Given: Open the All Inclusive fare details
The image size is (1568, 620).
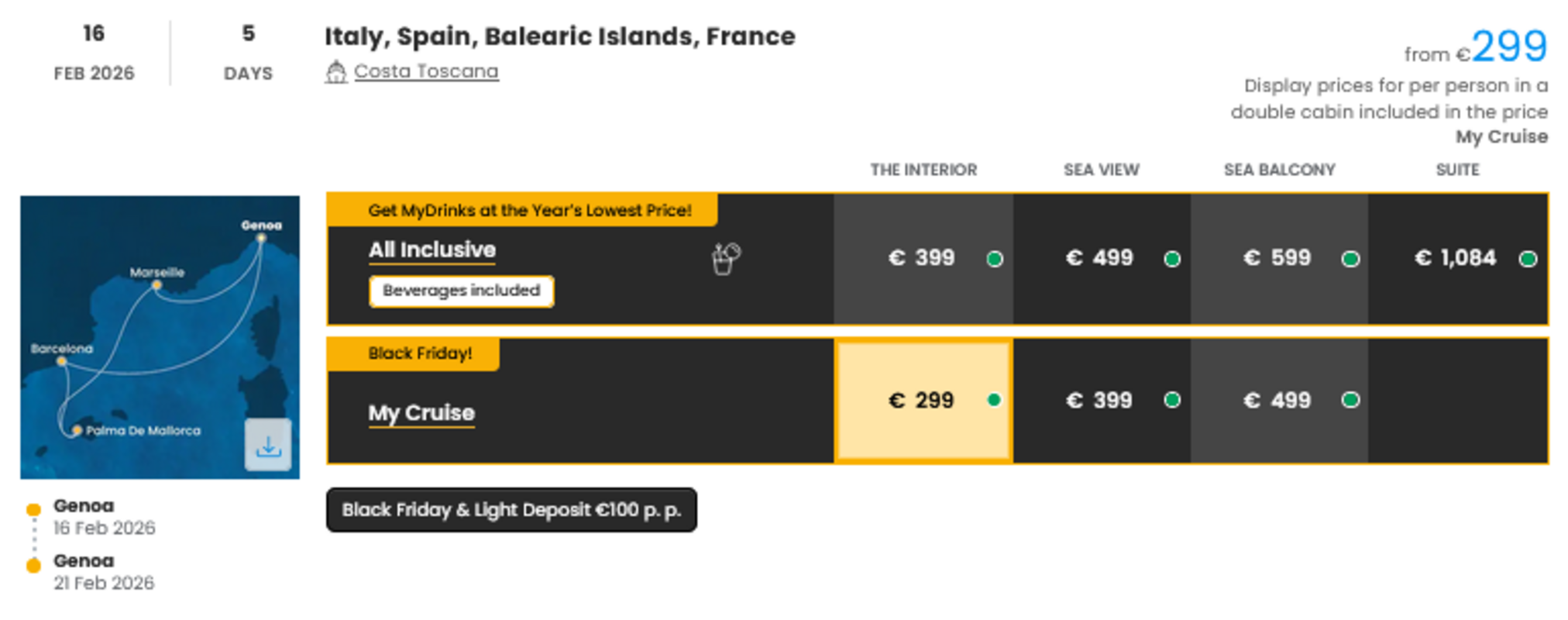Looking at the screenshot, I should coord(432,250).
